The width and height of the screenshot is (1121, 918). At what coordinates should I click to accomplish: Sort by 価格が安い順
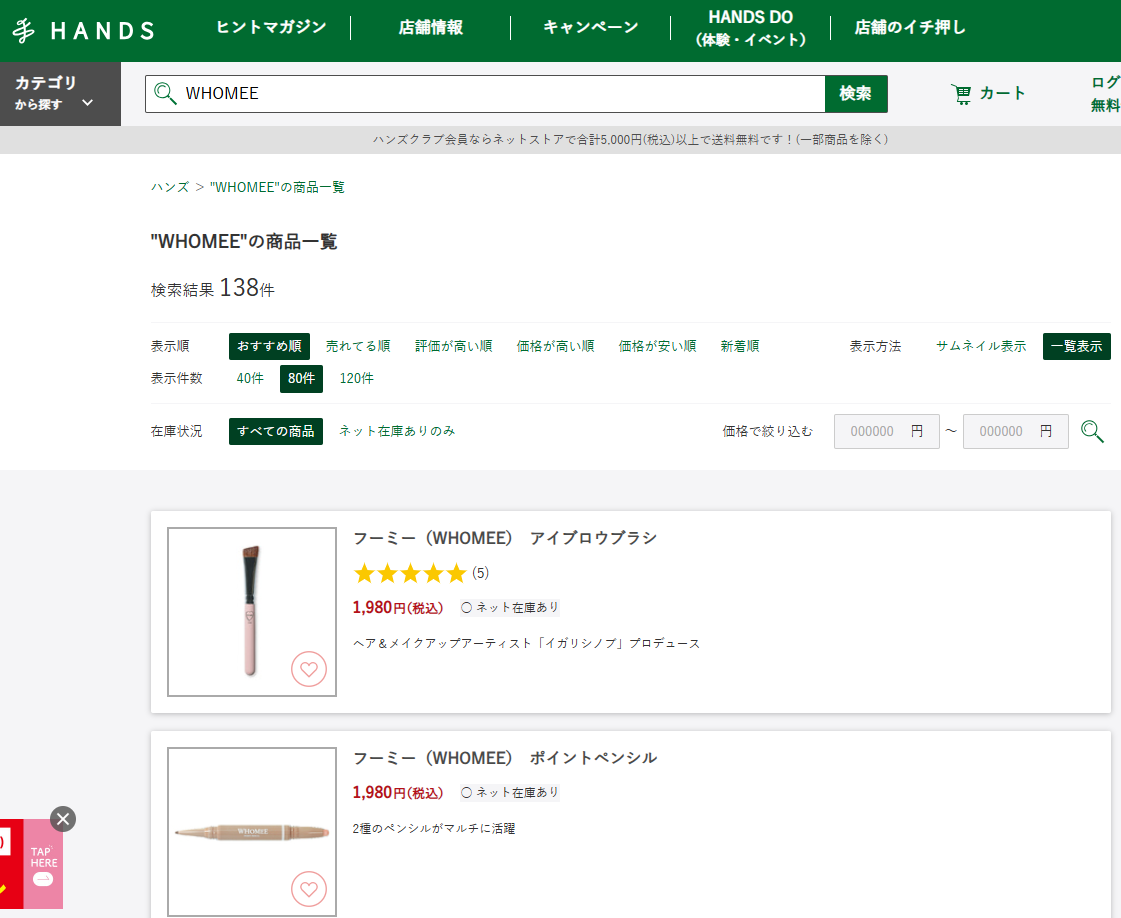(x=657, y=346)
